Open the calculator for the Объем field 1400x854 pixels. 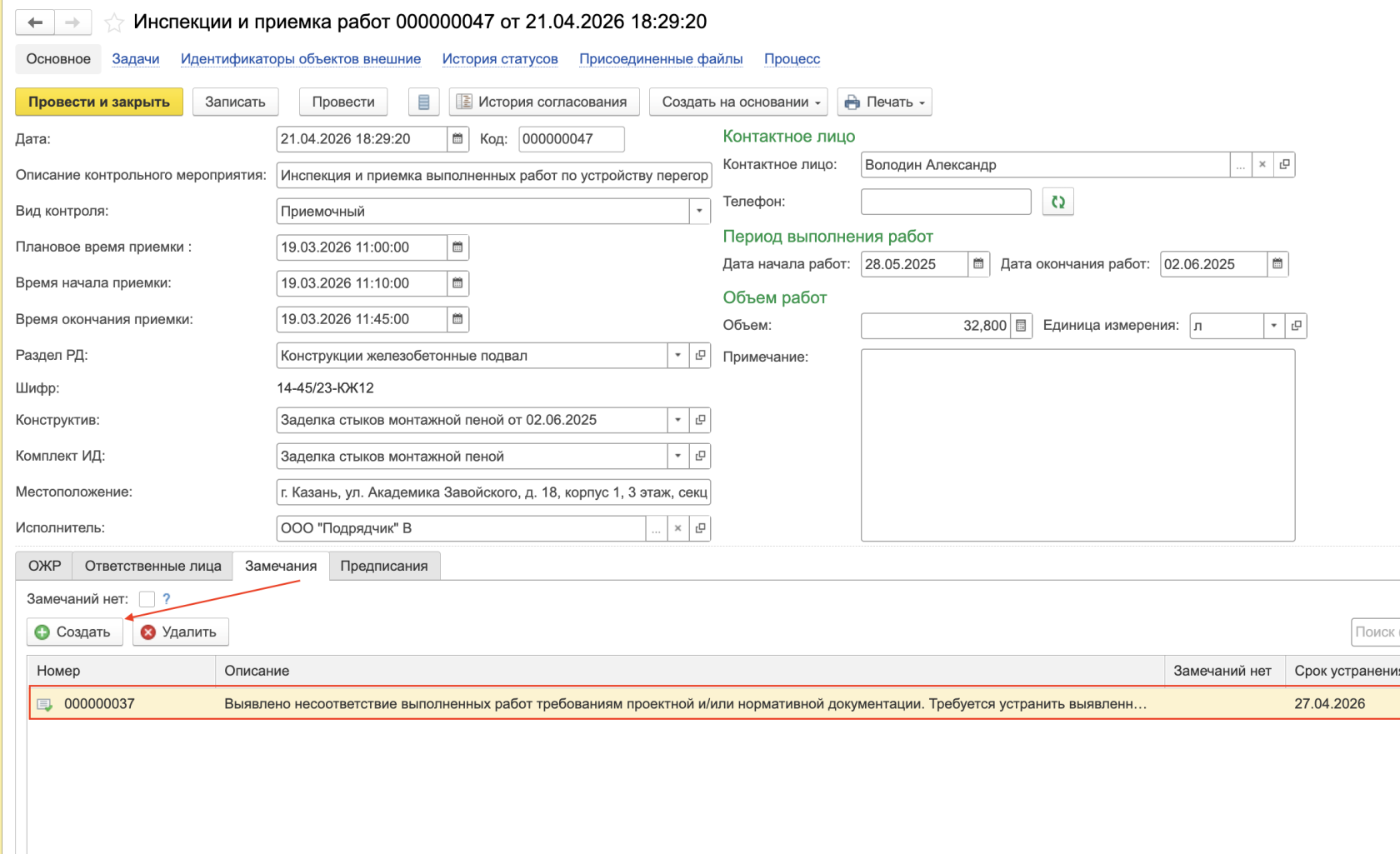tap(1021, 326)
